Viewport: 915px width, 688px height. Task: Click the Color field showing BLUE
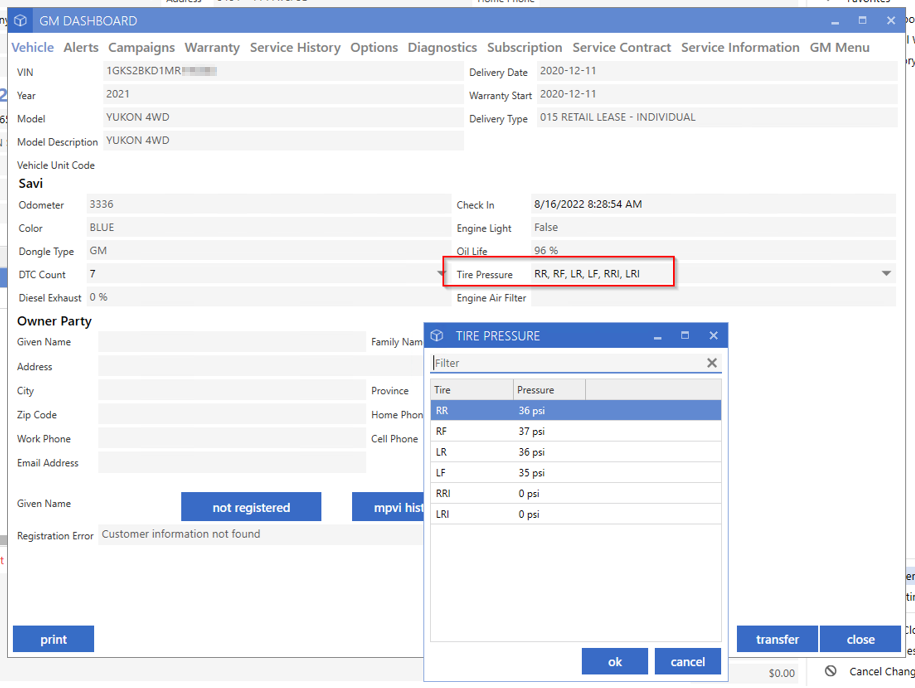268,228
